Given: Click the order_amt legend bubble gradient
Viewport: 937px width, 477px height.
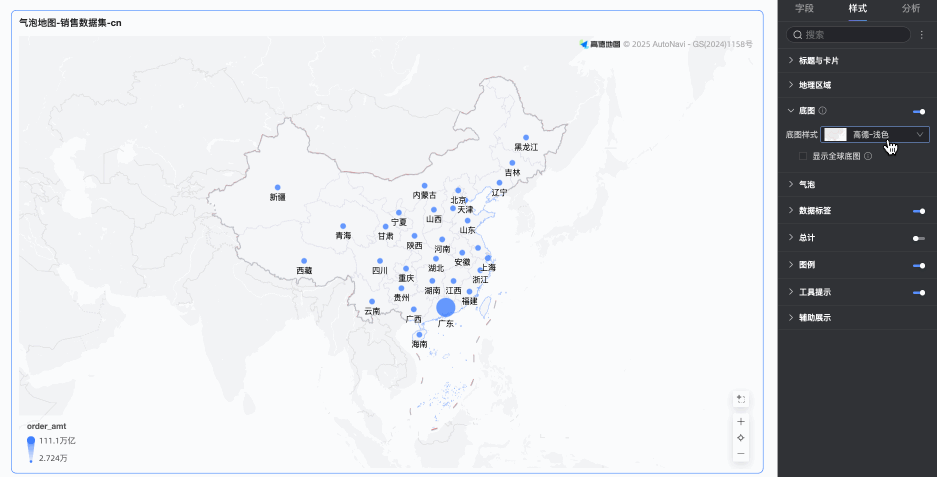Looking at the screenshot, I should tap(31, 450).
